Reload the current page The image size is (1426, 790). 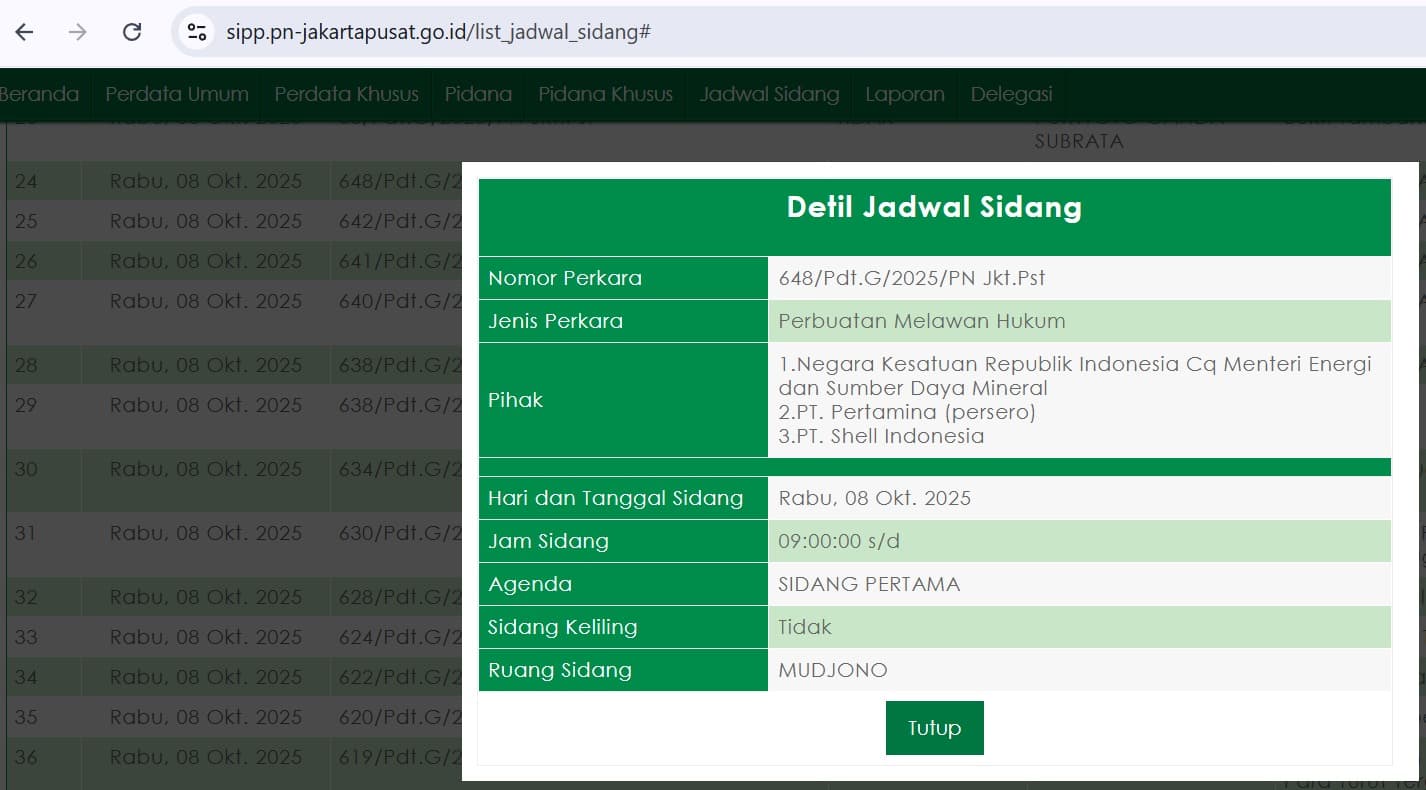(x=131, y=31)
